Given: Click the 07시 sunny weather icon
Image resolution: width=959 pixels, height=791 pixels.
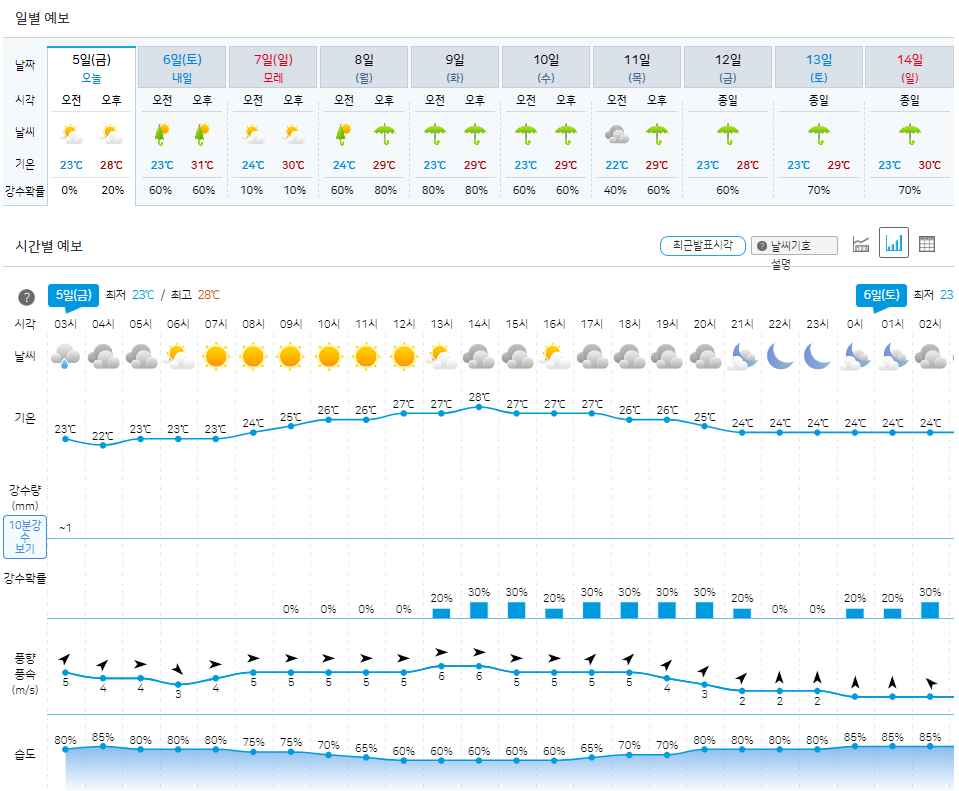Looking at the screenshot, I should click(216, 356).
